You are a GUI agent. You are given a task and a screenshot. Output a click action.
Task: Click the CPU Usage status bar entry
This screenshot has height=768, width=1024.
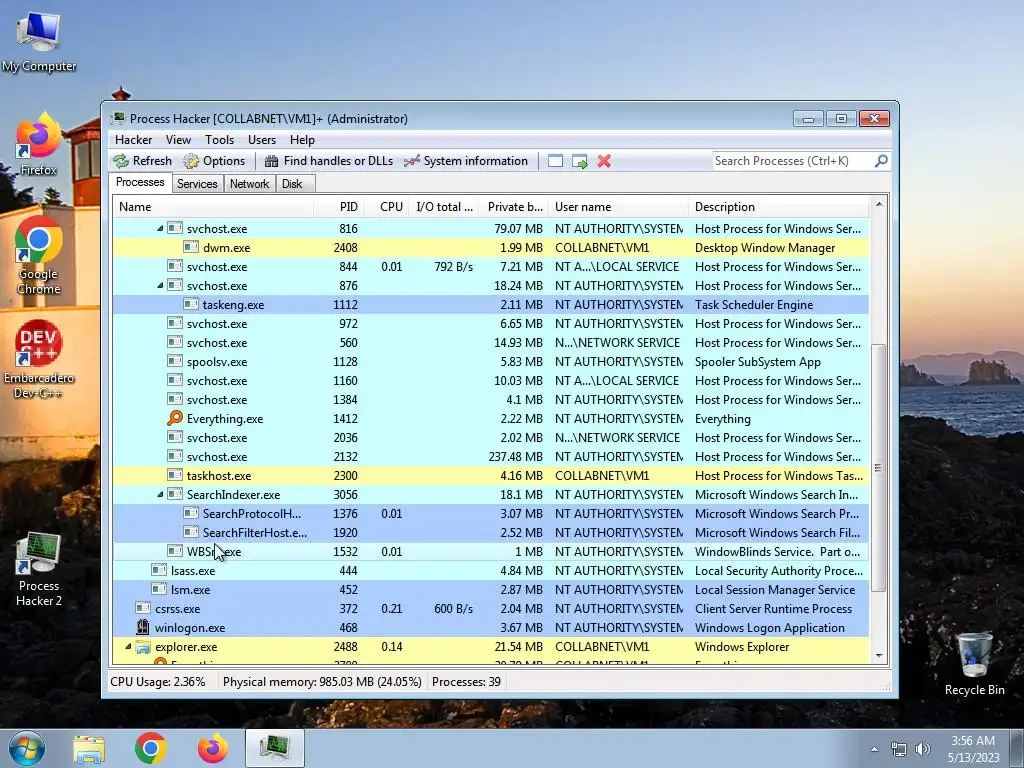[157, 682]
